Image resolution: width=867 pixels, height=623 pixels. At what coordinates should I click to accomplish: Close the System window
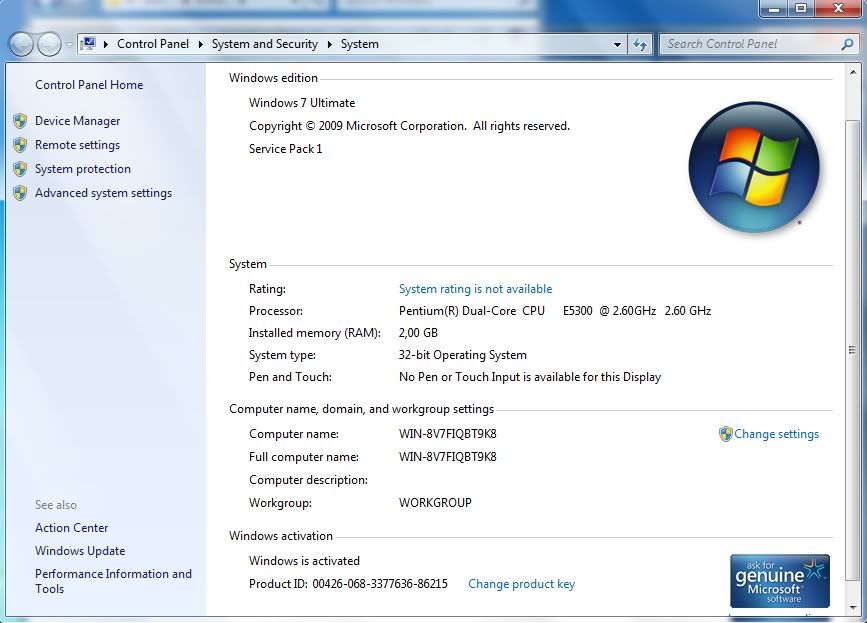point(838,9)
